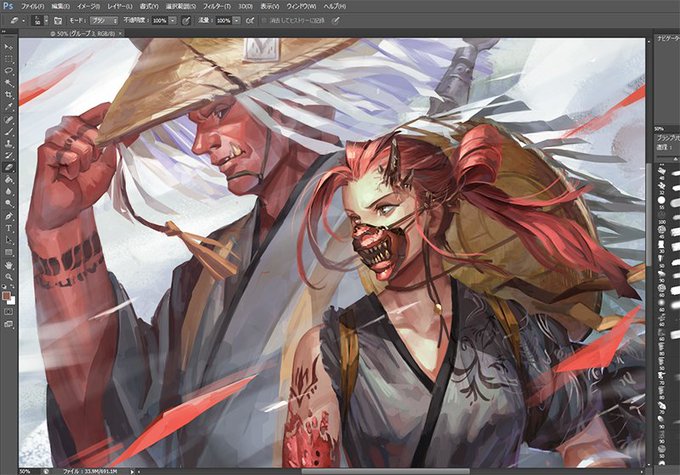680x475 pixels.
Task: Select the Eyedropper tool
Action: tap(8, 107)
